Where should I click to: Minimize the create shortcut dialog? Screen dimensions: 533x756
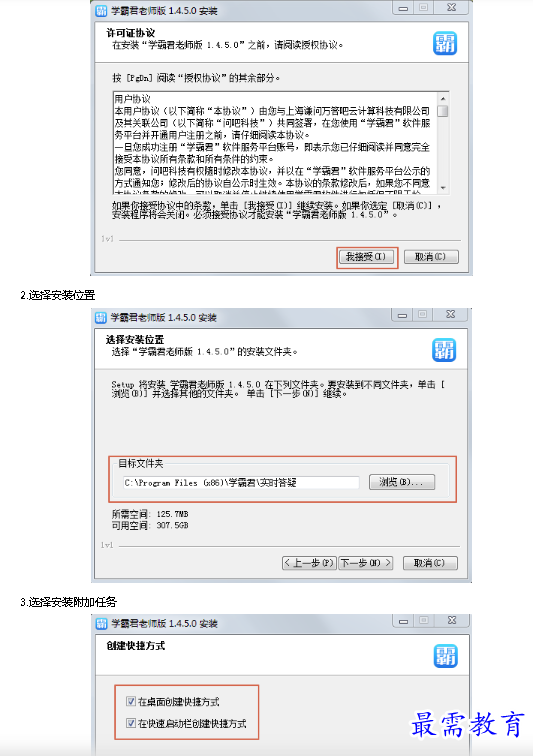404,621
